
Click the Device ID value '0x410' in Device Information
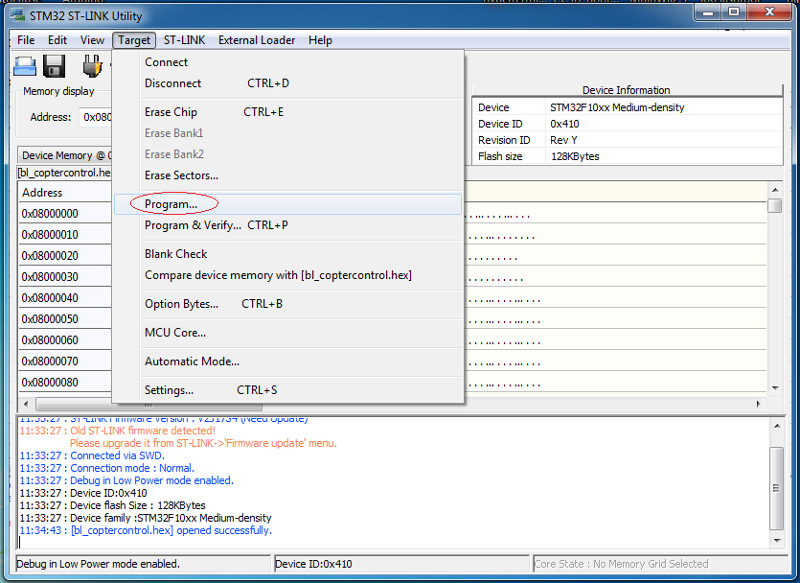point(565,124)
